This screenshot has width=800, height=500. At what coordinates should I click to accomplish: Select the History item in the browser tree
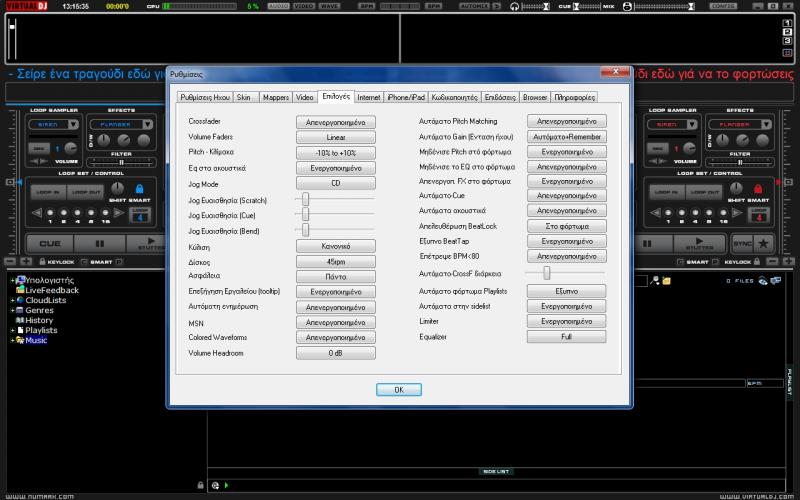pos(39,320)
